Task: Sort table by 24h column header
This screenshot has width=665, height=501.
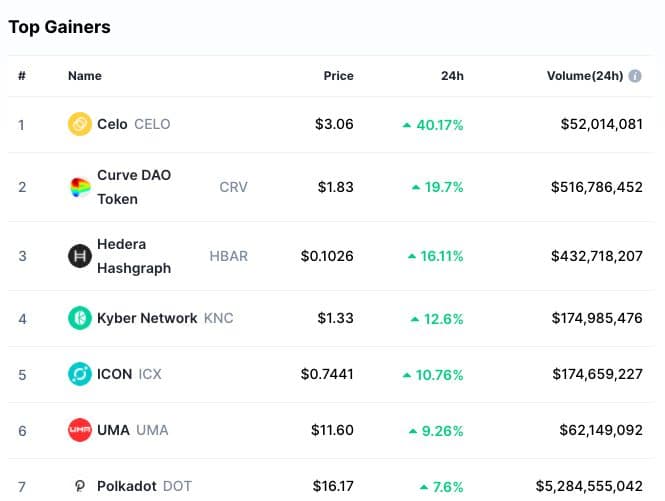Action: coord(452,76)
